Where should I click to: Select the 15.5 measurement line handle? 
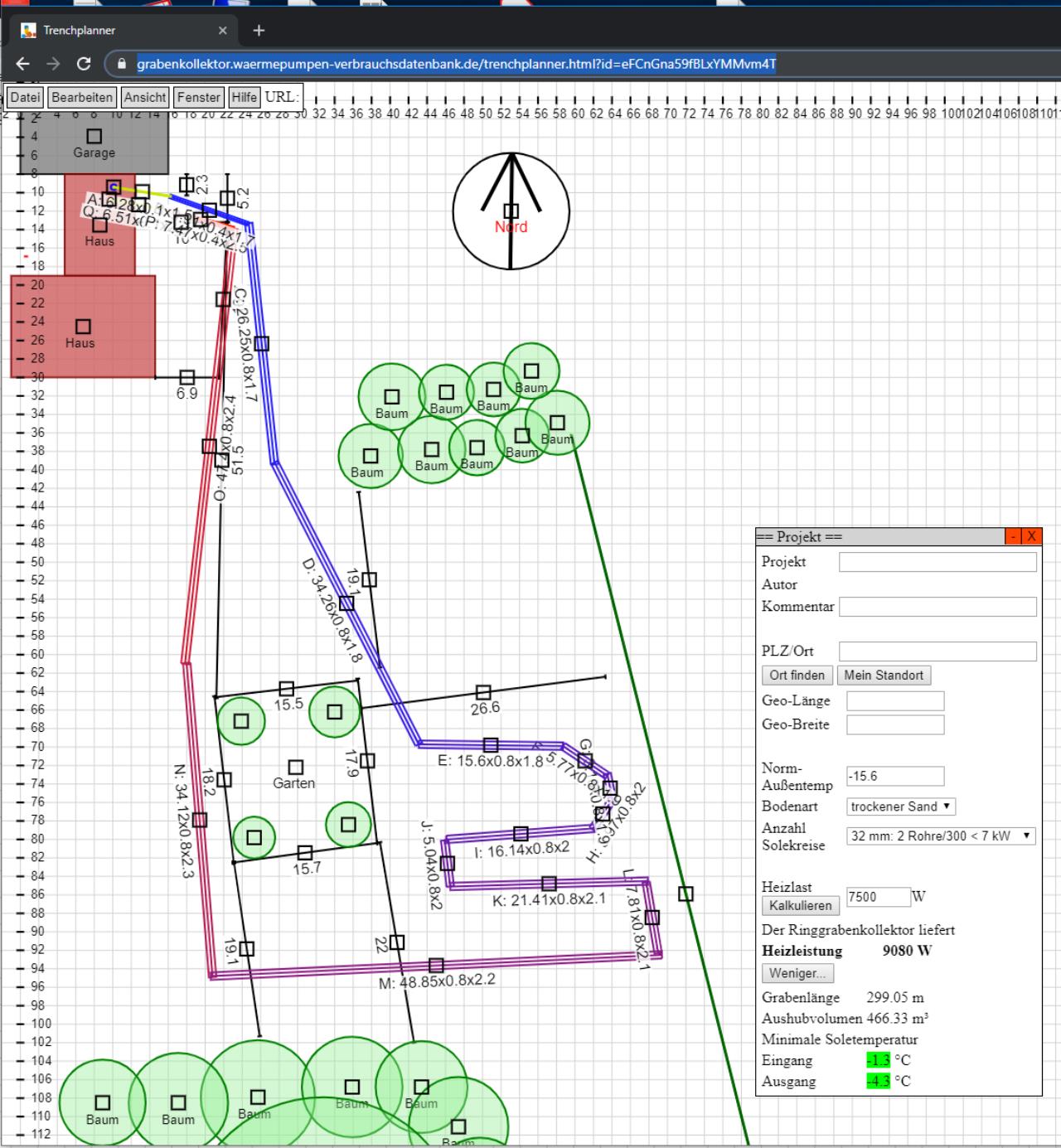click(286, 689)
